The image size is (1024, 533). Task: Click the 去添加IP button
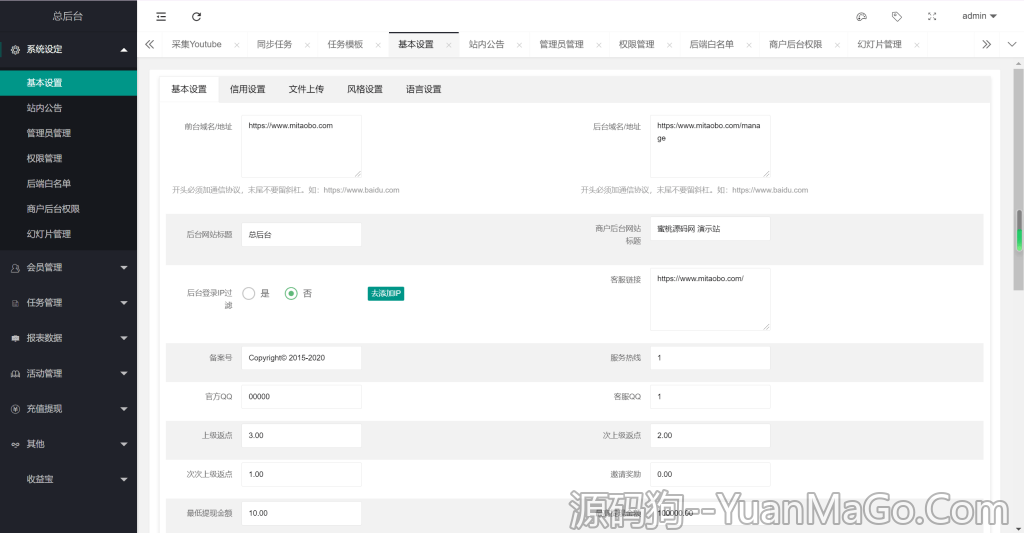tap(386, 294)
